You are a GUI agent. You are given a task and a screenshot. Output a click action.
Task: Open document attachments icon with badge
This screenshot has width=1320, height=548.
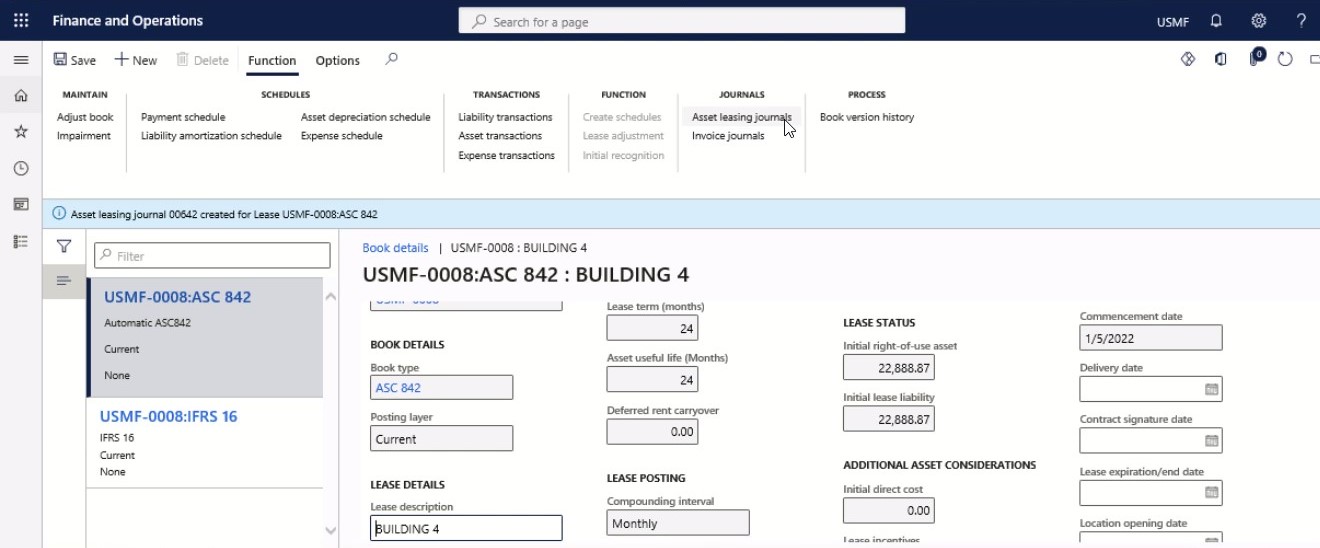click(1256, 58)
